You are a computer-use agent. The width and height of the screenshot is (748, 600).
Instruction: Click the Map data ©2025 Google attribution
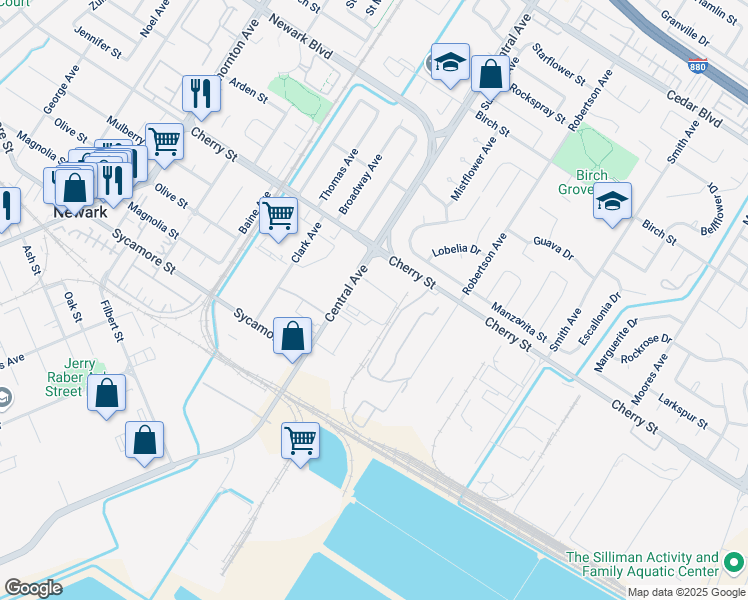point(686,593)
